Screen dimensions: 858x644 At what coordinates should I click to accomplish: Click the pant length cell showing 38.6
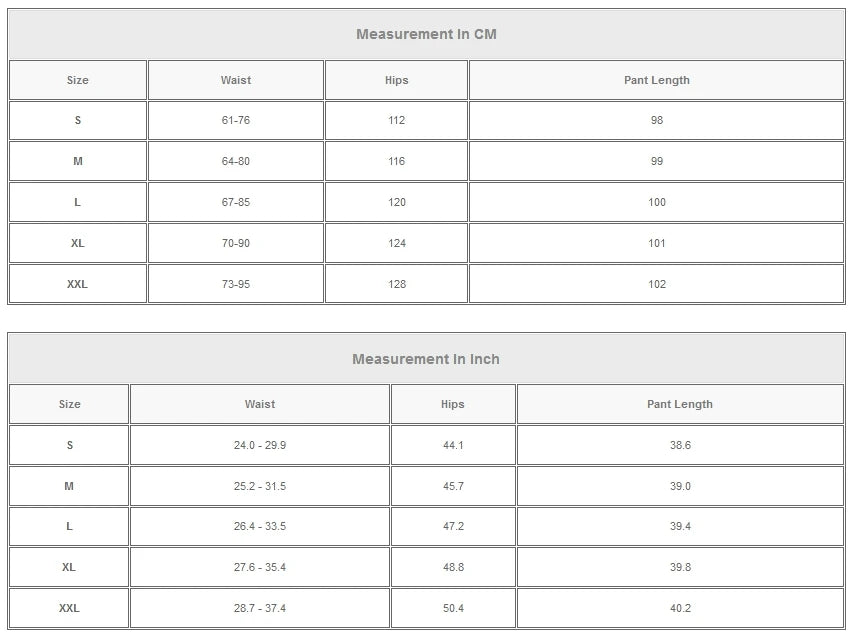coord(680,445)
